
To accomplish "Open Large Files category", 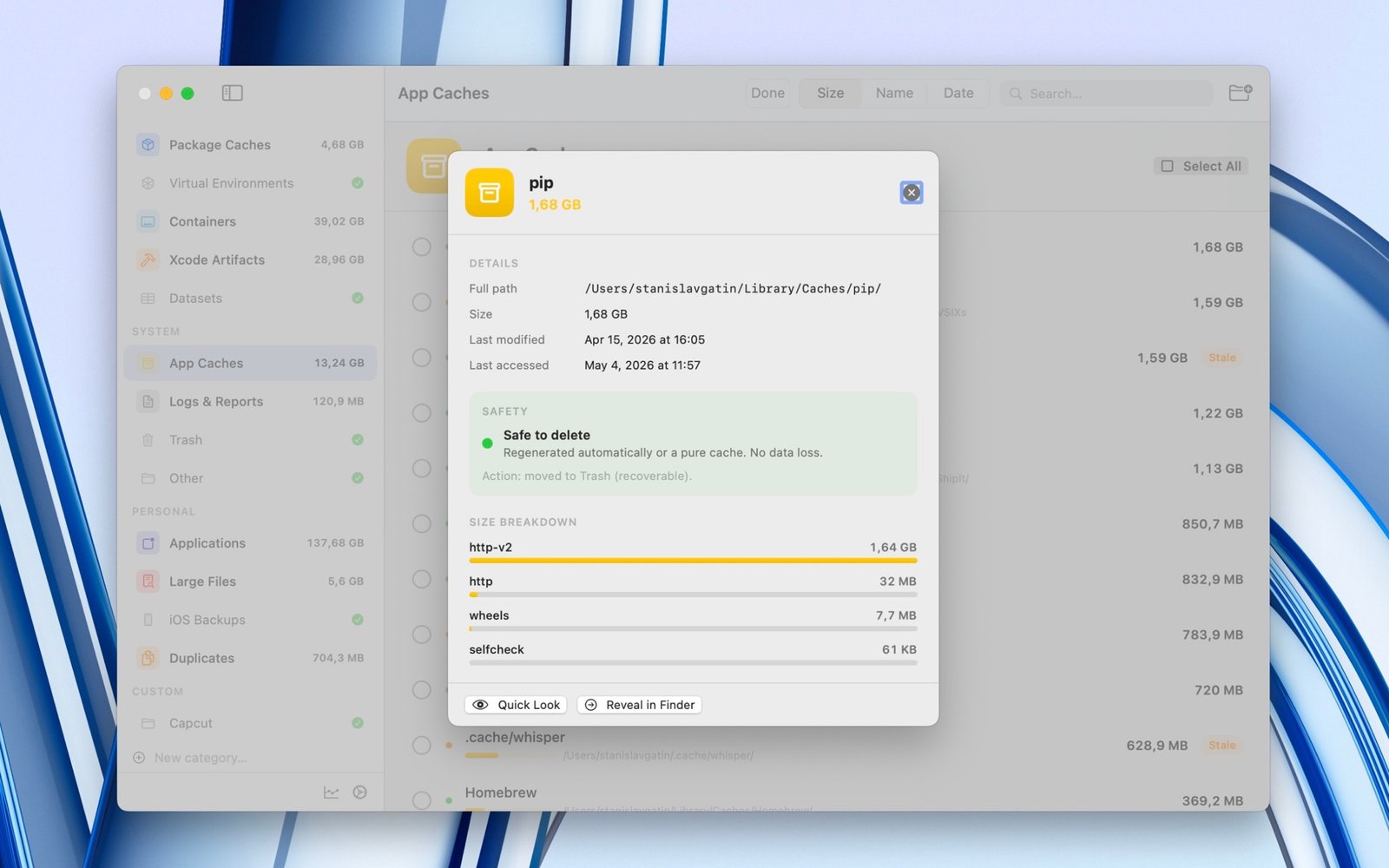I will pyautogui.click(x=250, y=582).
